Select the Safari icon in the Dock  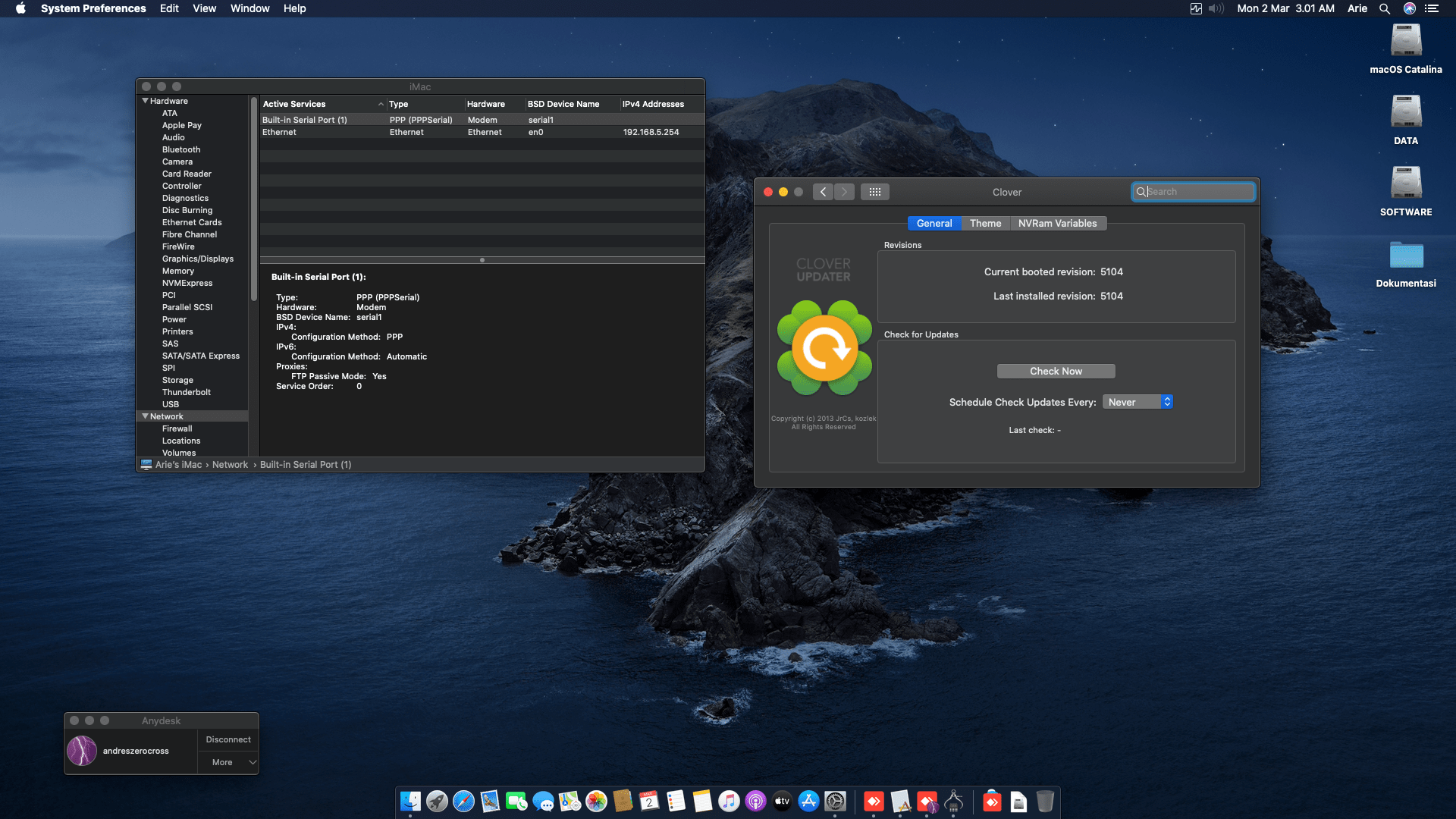tap(464, 802)
